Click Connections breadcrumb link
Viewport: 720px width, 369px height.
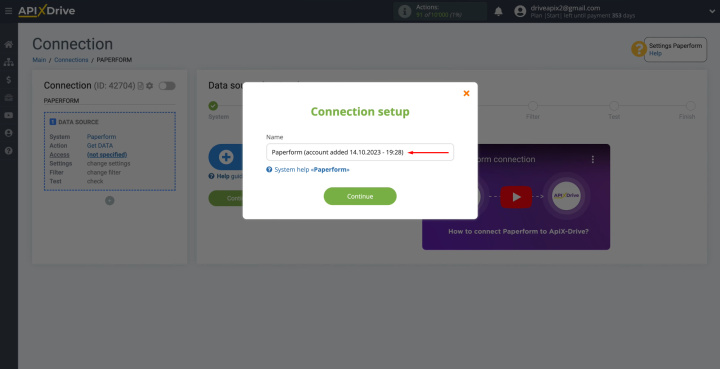click(x=71, y=60)
